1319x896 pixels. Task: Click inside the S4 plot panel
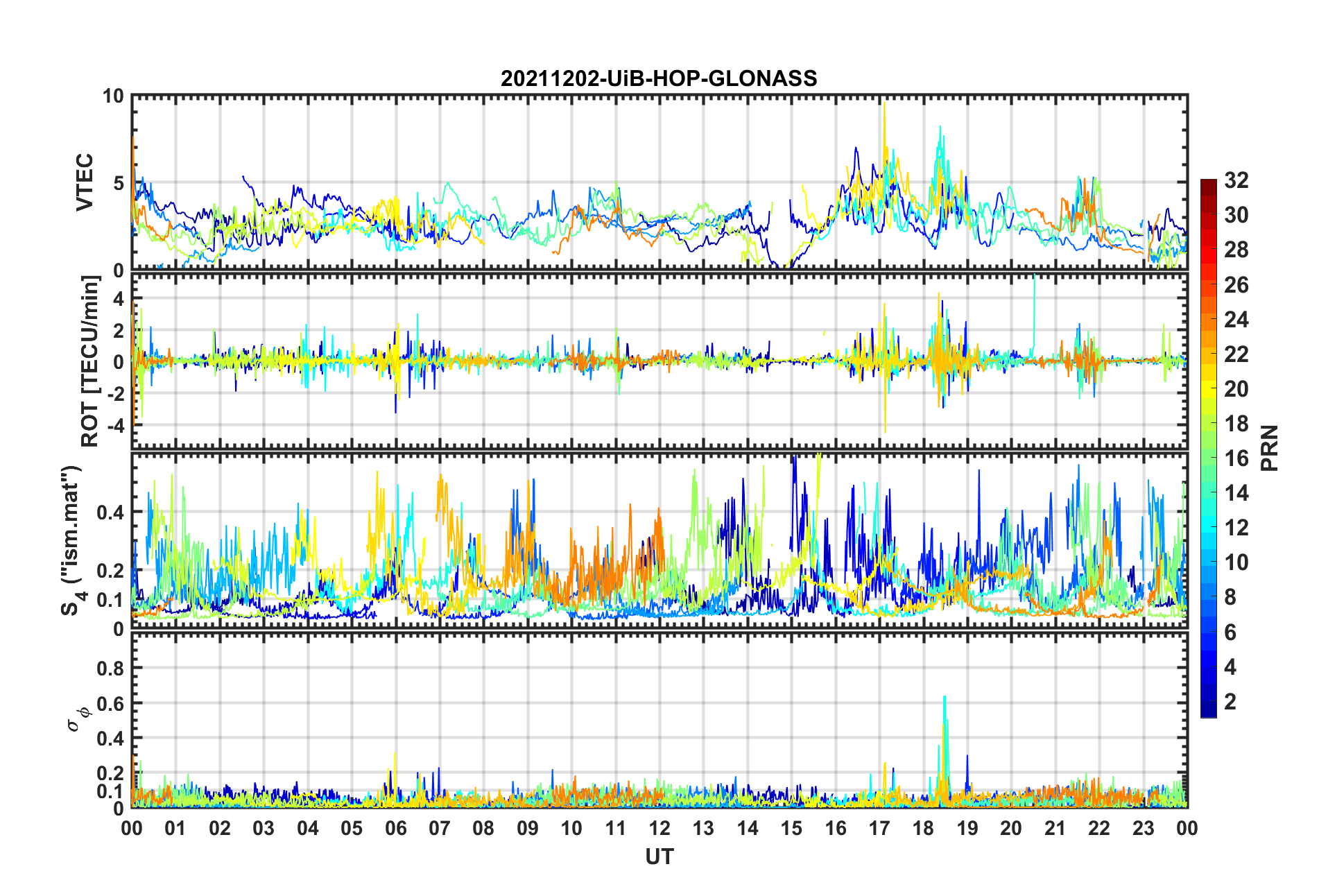(659, 541)
